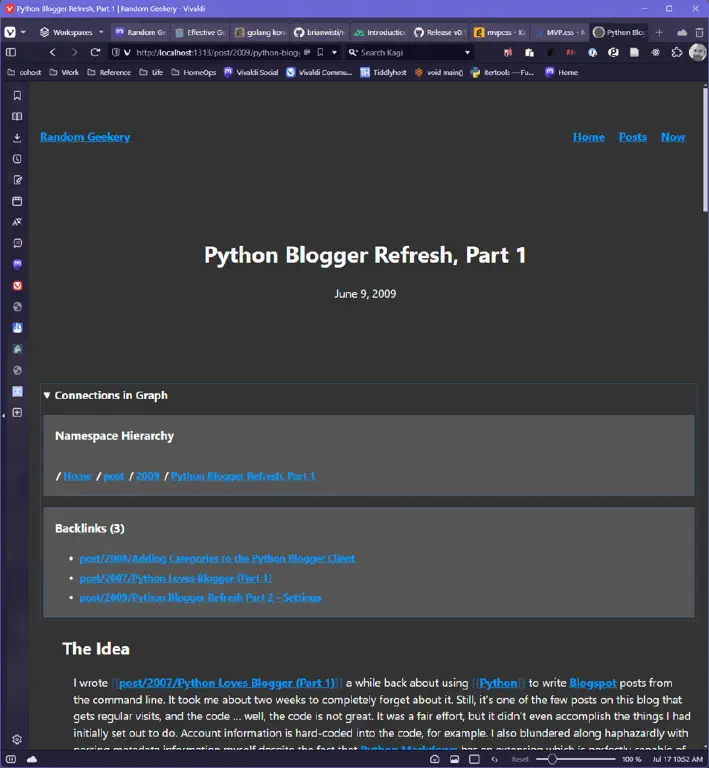Screen dimensions: 709x768
Task: Open the itertools bookmark
Action: click(x=502, y=72)
